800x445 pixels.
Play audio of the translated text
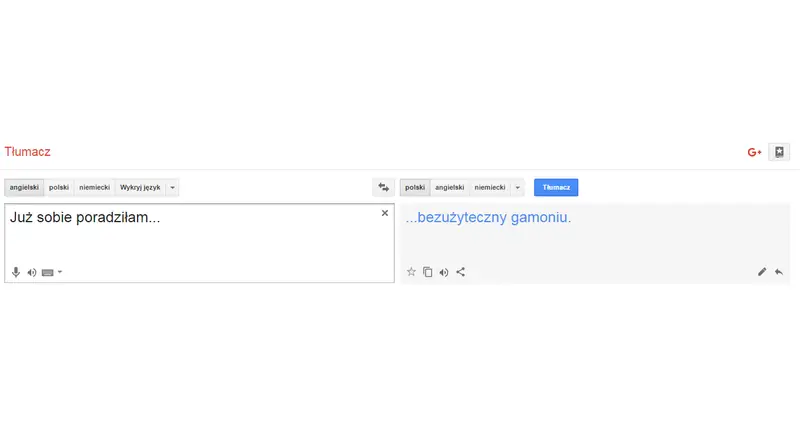tap(444, 273)
